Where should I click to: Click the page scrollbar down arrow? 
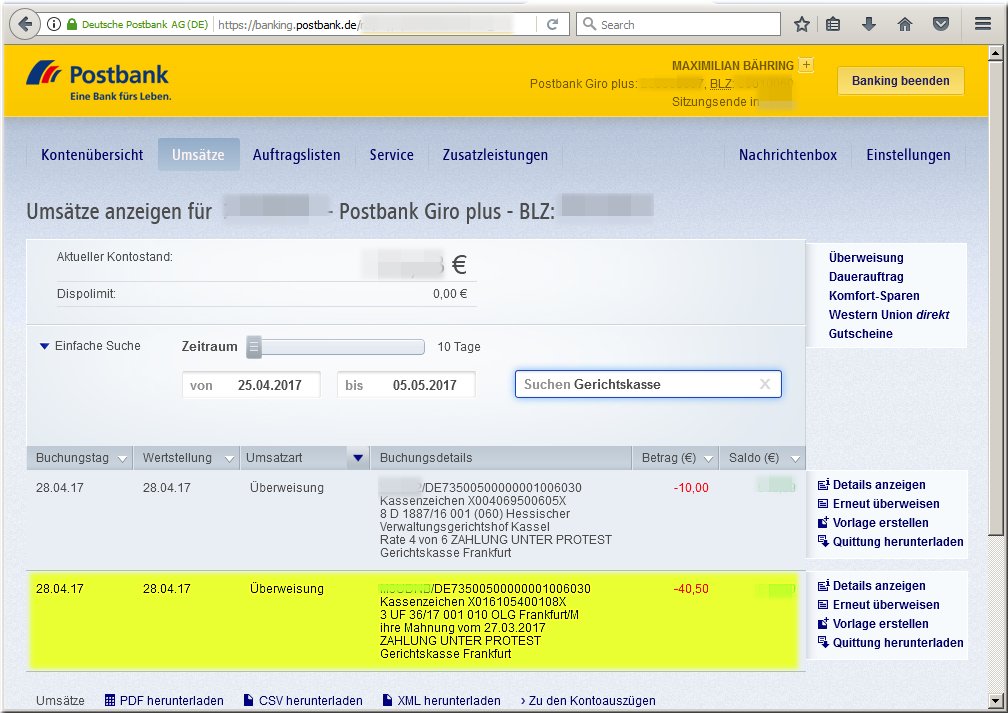click(995, 700)
